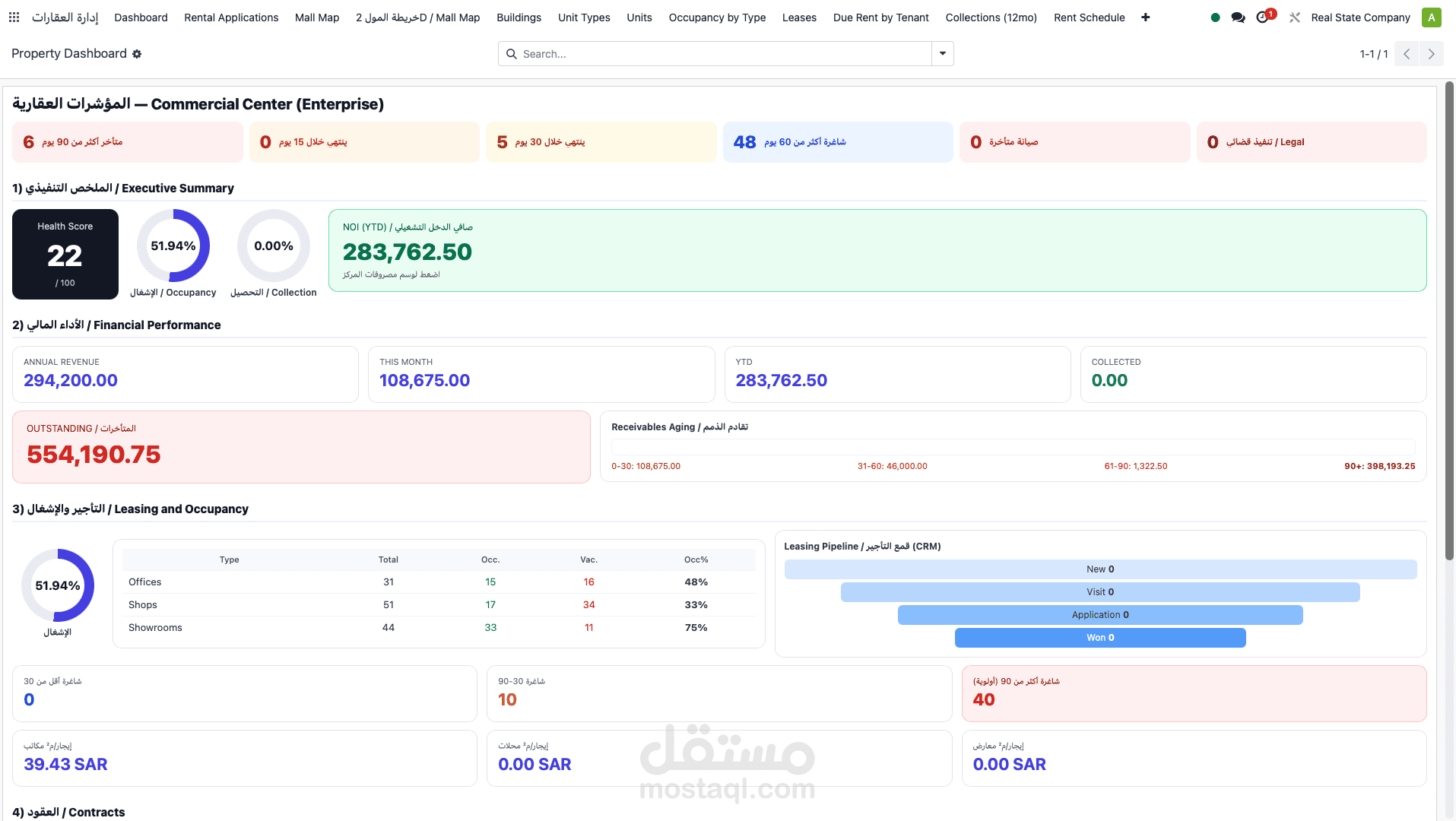Viewport: 1456px width, 821px height.
Task: Open the 5 expiring within 30 days card
Action: tap(601, 142)
